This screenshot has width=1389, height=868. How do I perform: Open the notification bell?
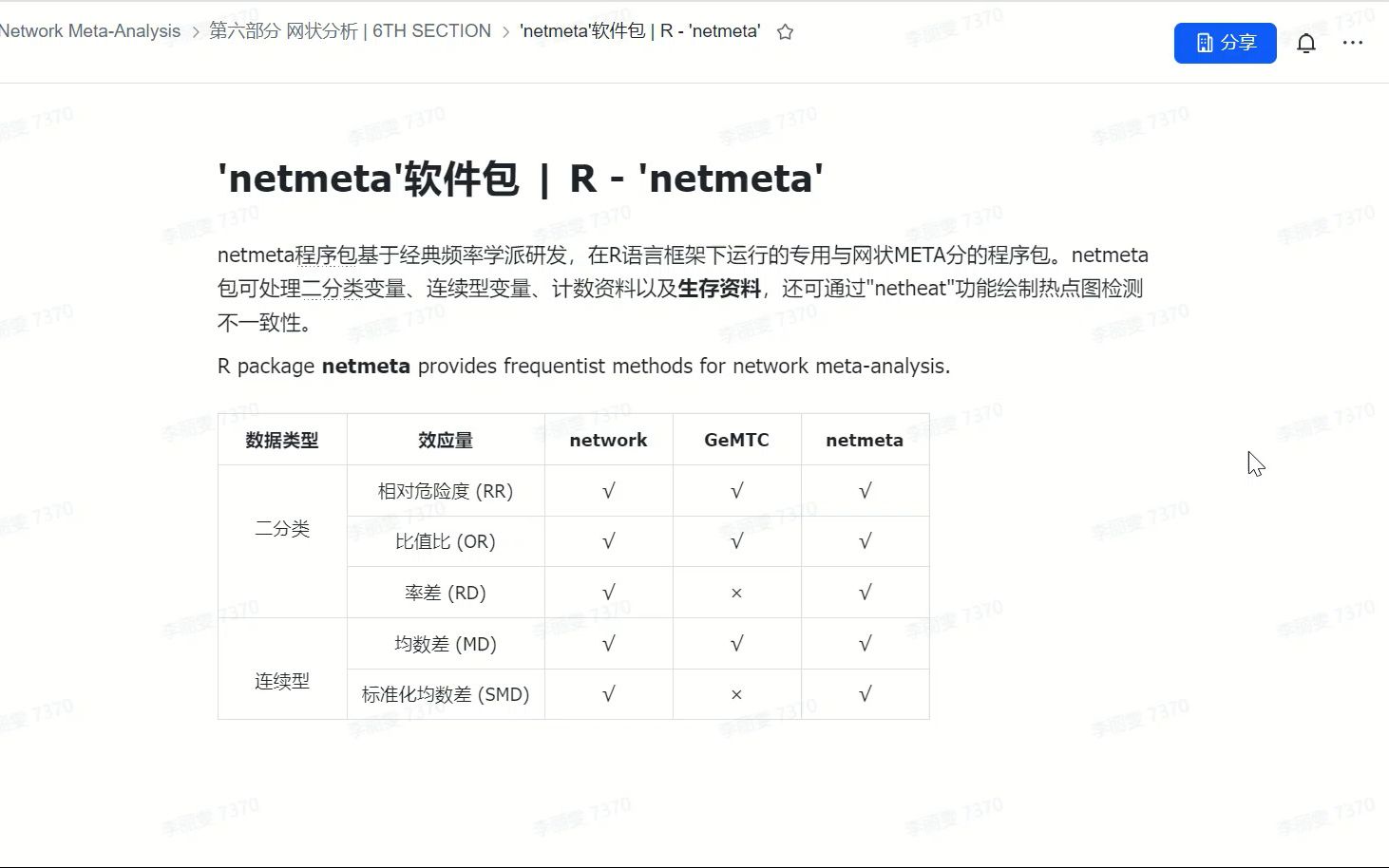[1306, 43]
